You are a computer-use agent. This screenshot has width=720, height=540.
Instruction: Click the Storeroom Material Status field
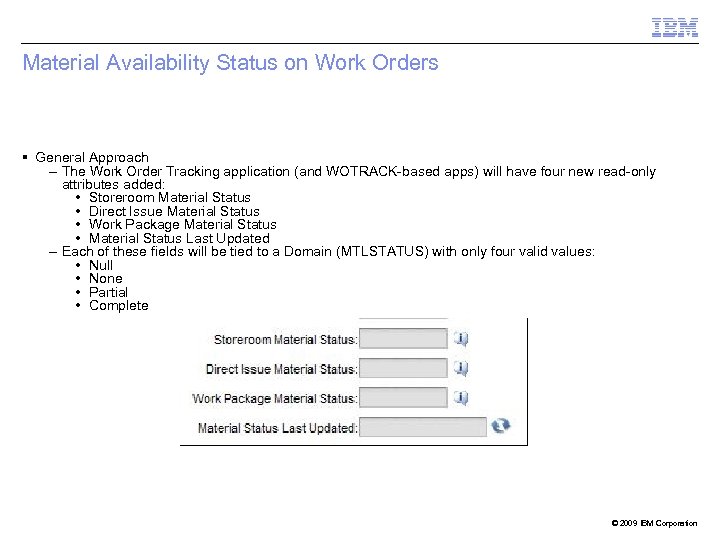click(x=403, y=339)
